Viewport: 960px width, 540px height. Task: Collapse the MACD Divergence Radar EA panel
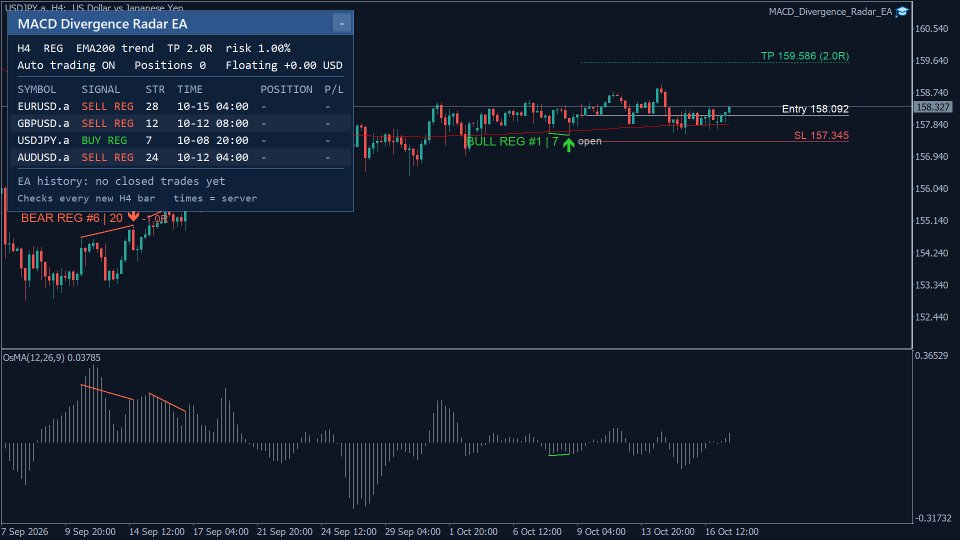(x=342, y=24)
